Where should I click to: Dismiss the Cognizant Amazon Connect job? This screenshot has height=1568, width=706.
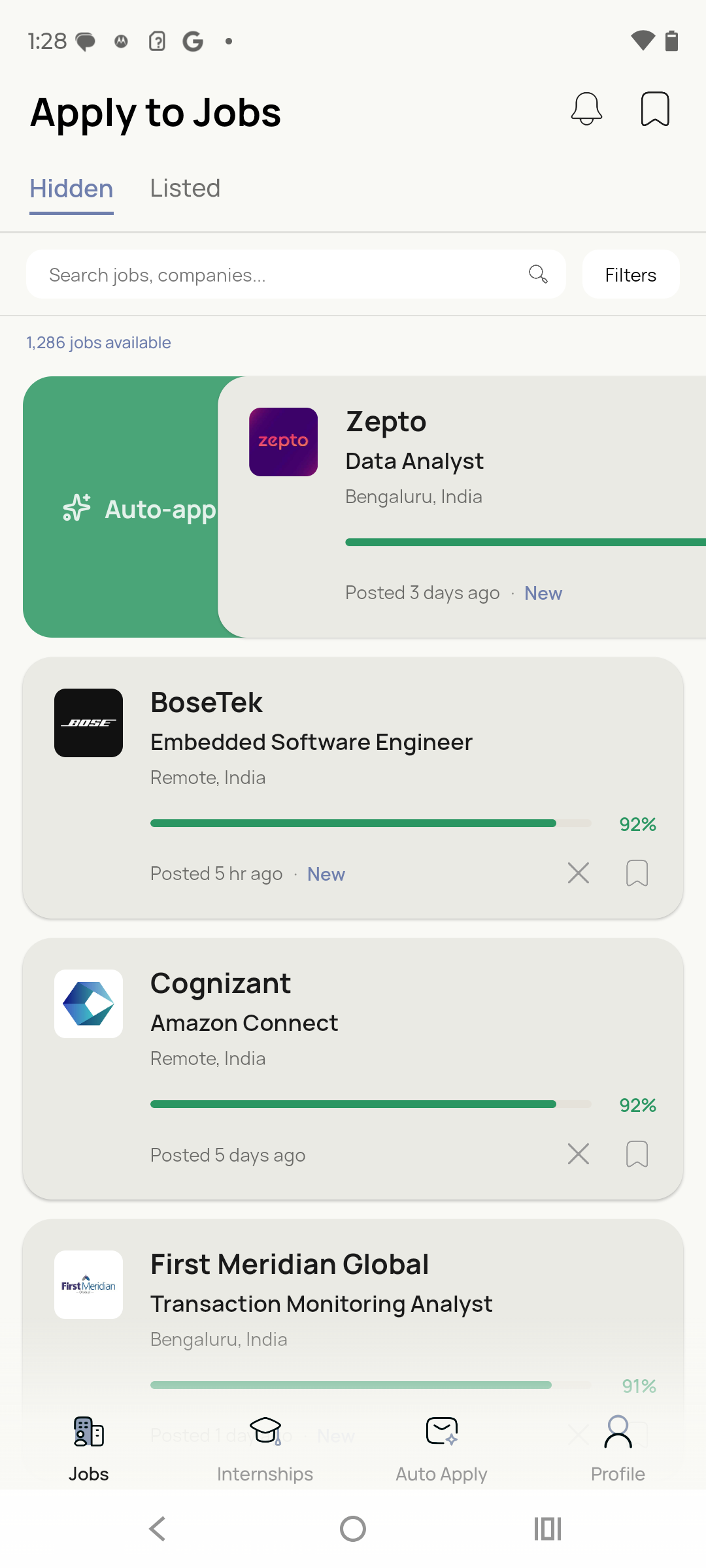pos(579,1154)
